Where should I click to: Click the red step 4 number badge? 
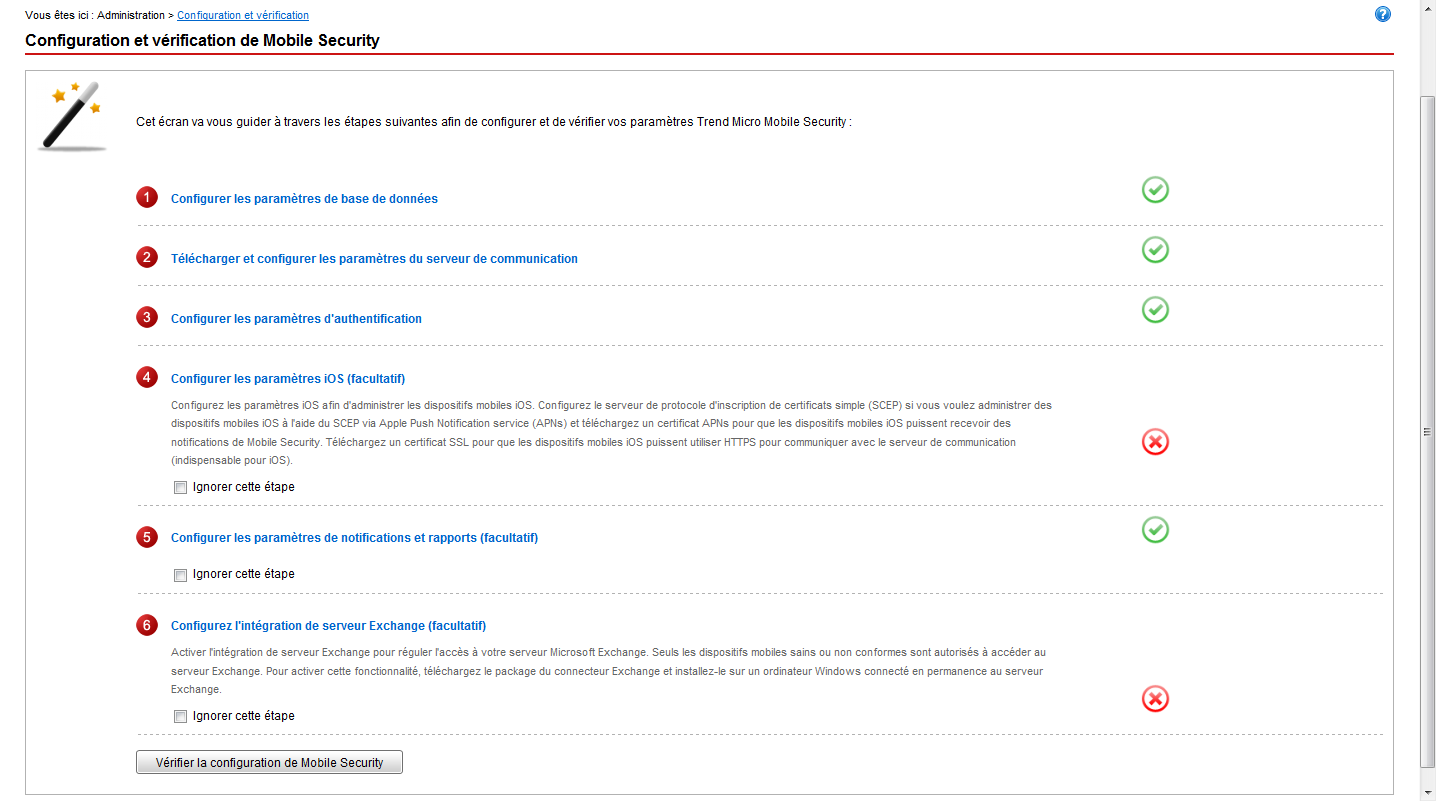[147, 378]
